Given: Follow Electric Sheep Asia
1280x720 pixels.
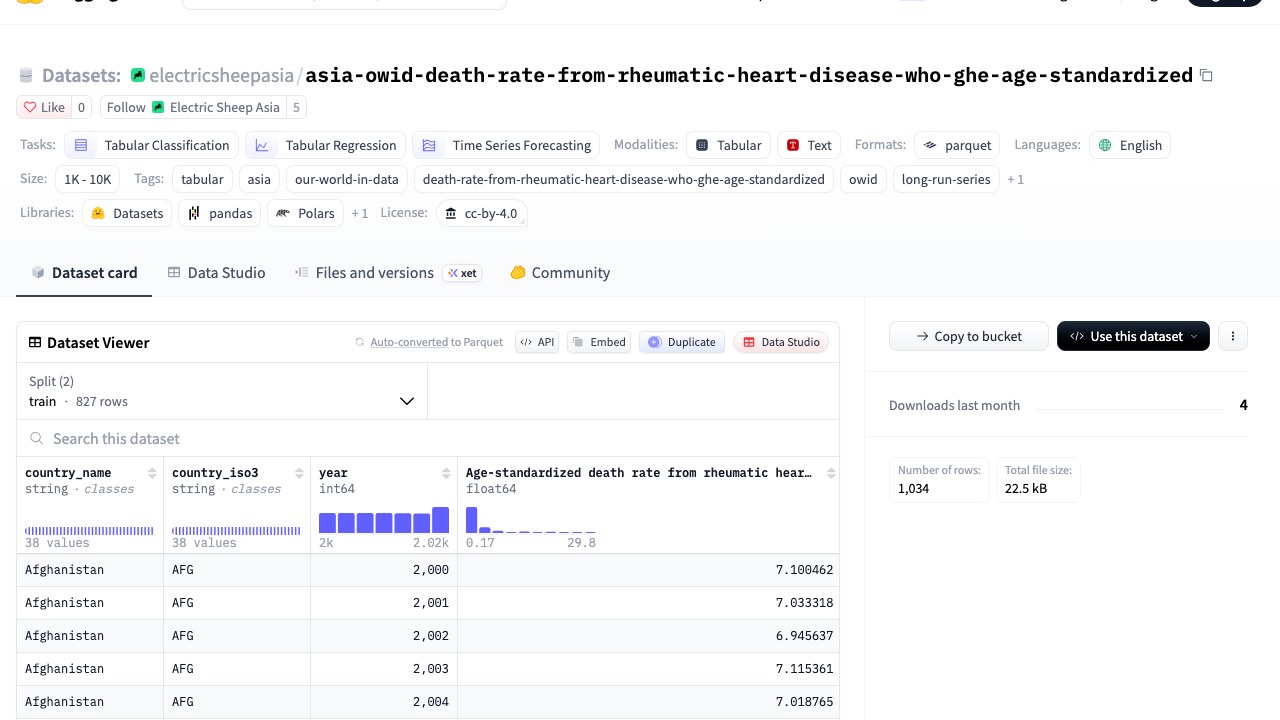Looking at the screenshot, I should [193, 107].
